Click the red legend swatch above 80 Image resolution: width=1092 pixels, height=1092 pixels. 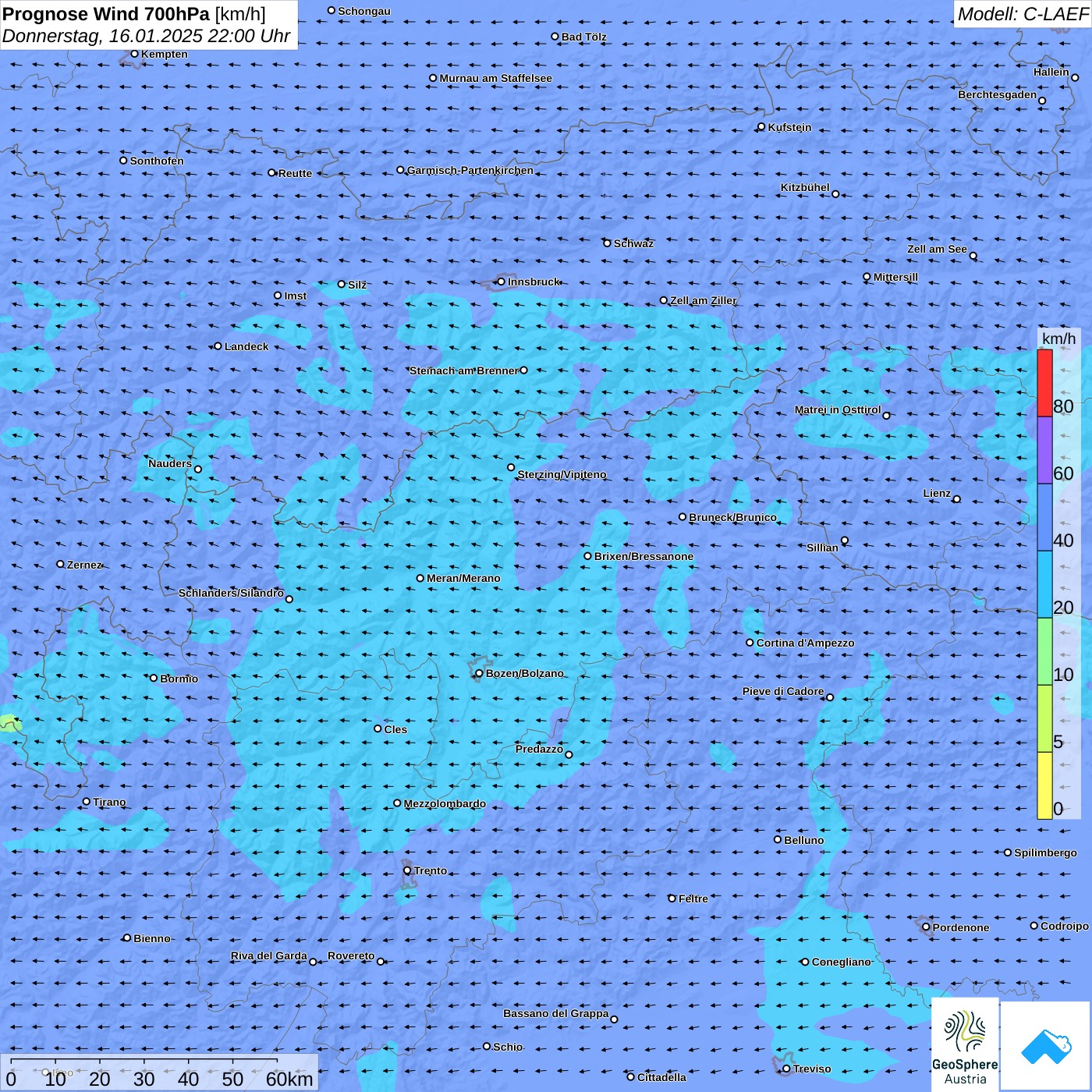1044,383
